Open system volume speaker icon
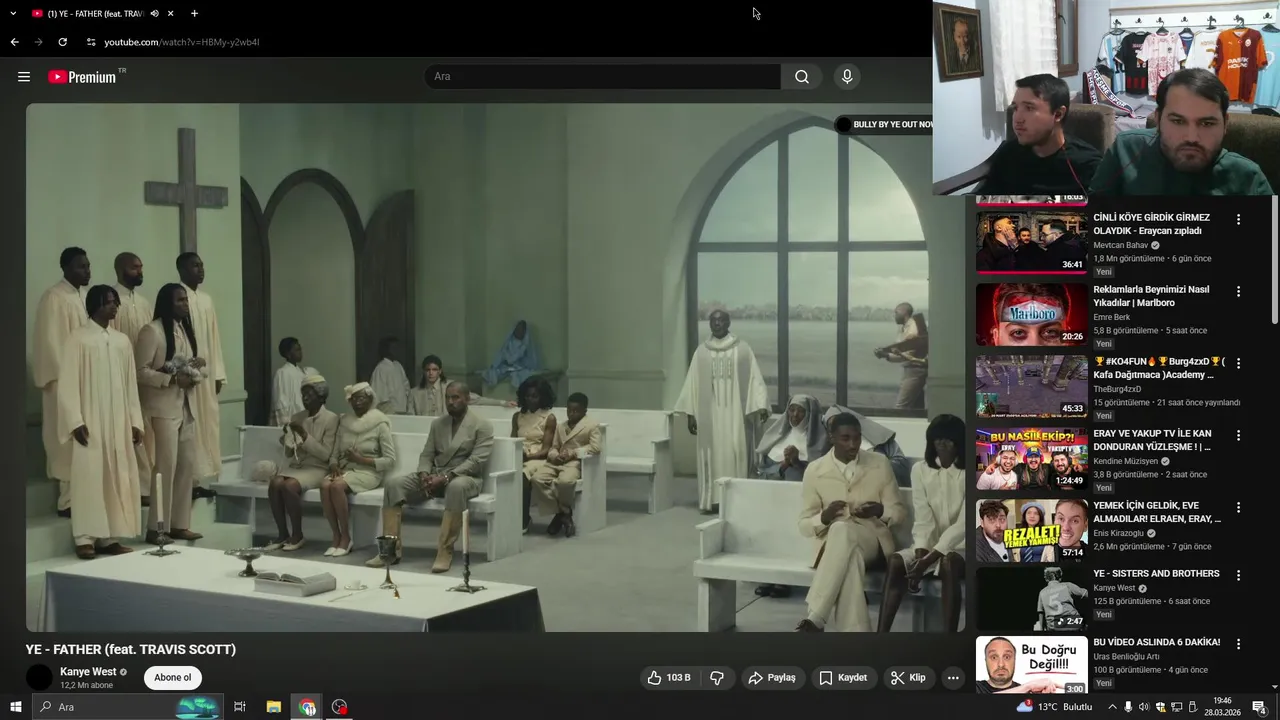The image size is (1280, 720). click(1144, 707)
